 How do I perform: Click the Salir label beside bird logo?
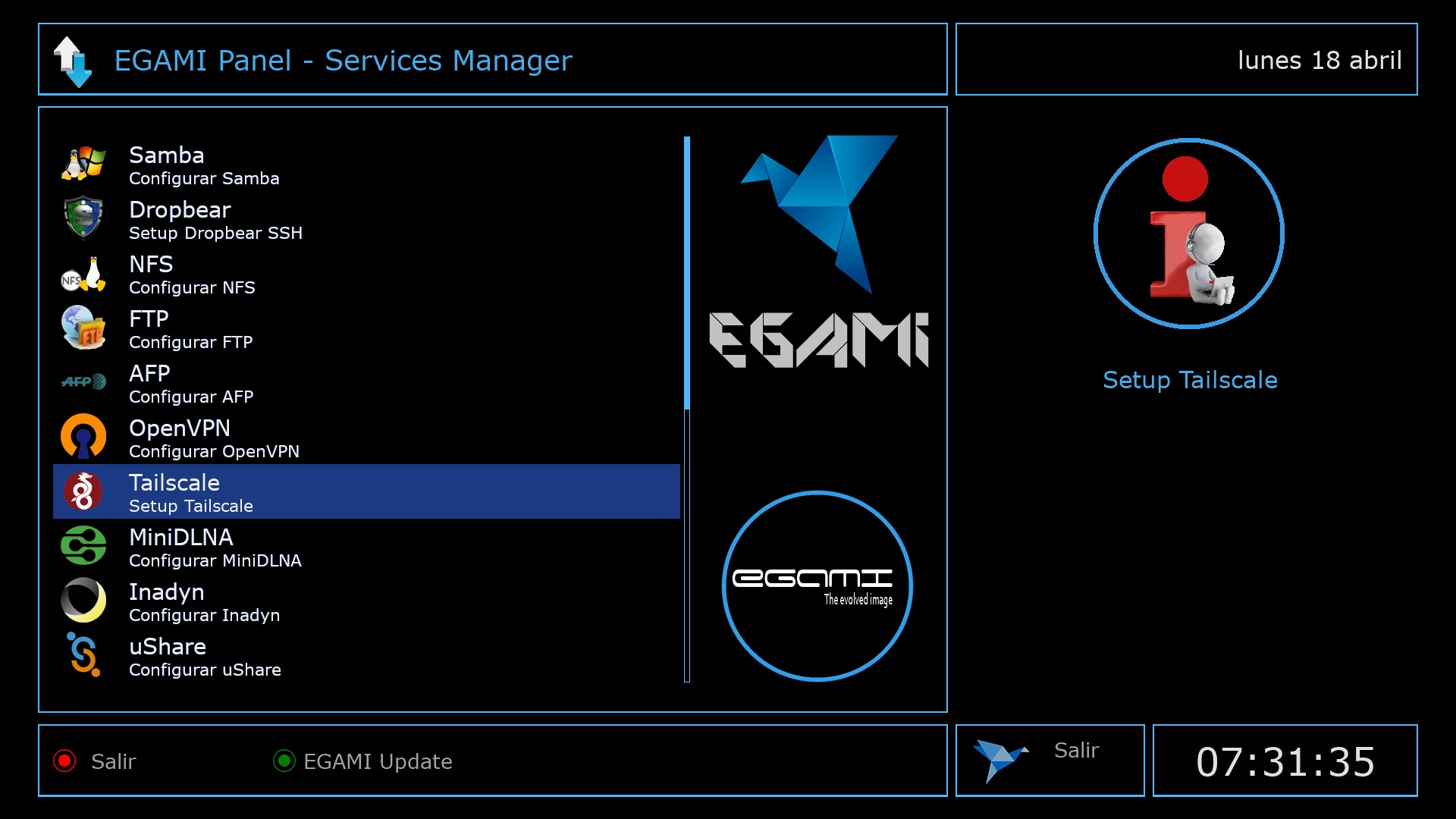tap(1076, 750)
